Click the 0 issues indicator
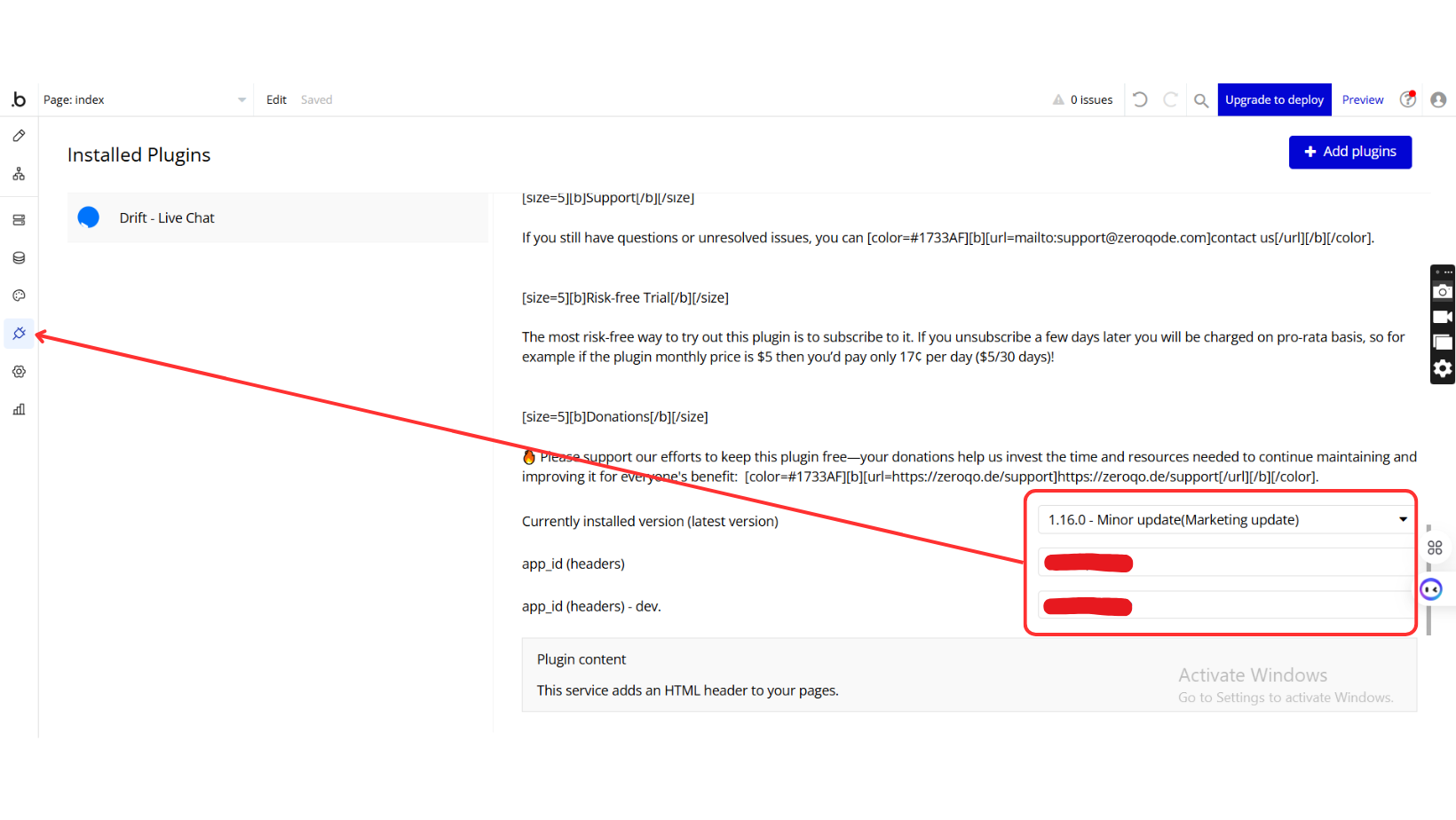The image size is (1456, 820). click(1082, 99)
